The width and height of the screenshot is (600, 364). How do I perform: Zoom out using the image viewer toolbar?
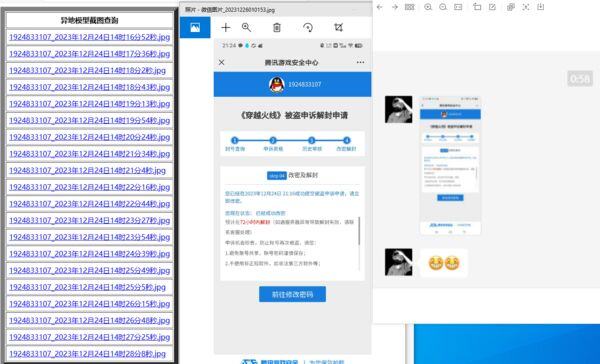pyautogui.click(x=443, y=7)
